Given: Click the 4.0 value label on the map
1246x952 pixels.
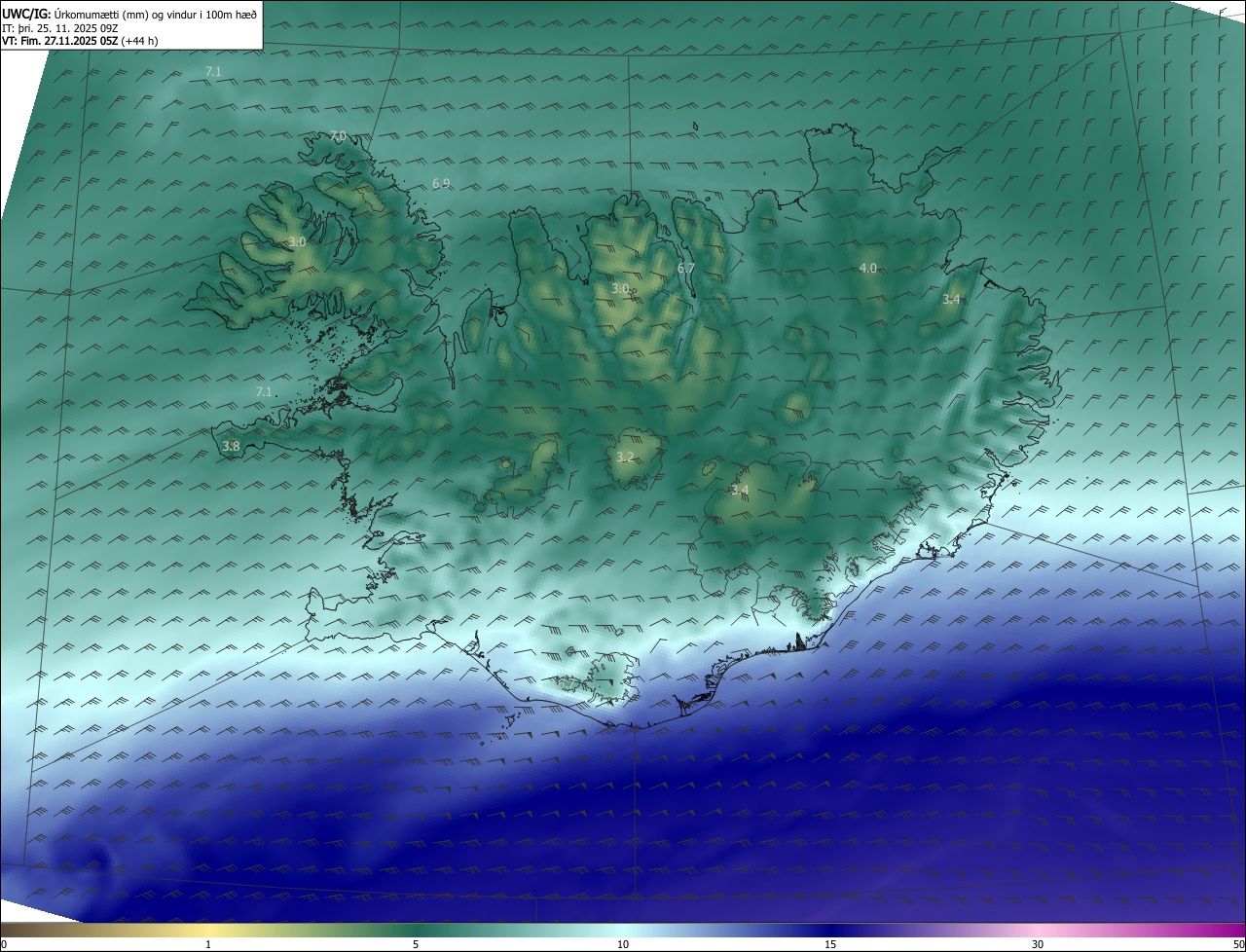Looking at the screenshot, I should [x=867, y=268].
